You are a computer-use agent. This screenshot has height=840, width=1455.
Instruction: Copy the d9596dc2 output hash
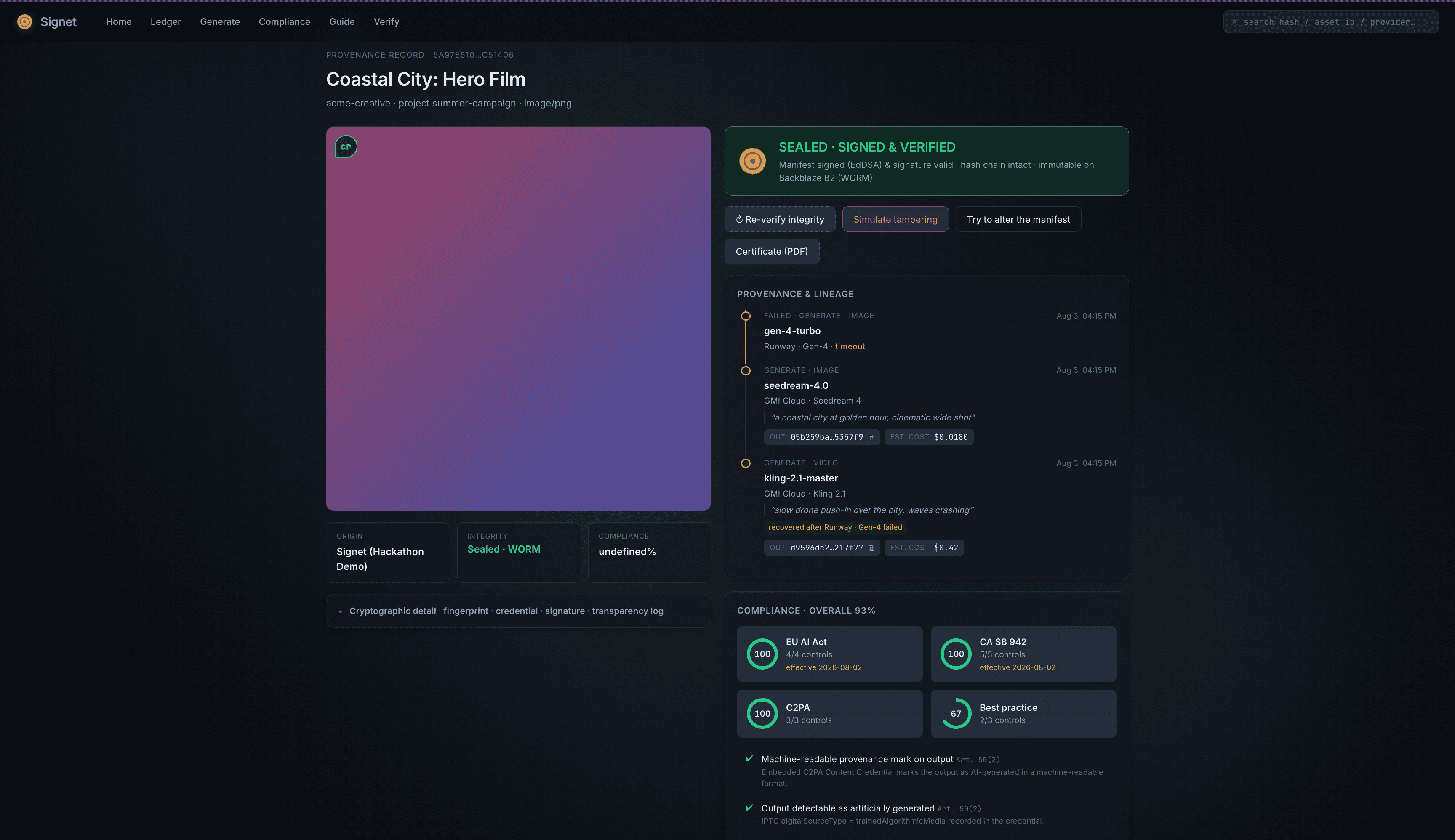871,548
